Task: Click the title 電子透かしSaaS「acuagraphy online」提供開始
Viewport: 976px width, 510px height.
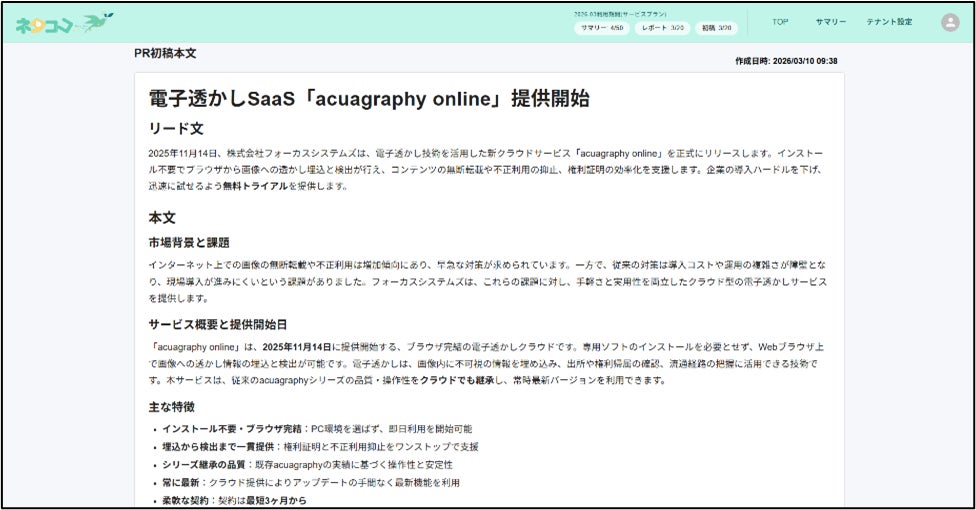Action: pyautogui.click(x=368, y=98)
